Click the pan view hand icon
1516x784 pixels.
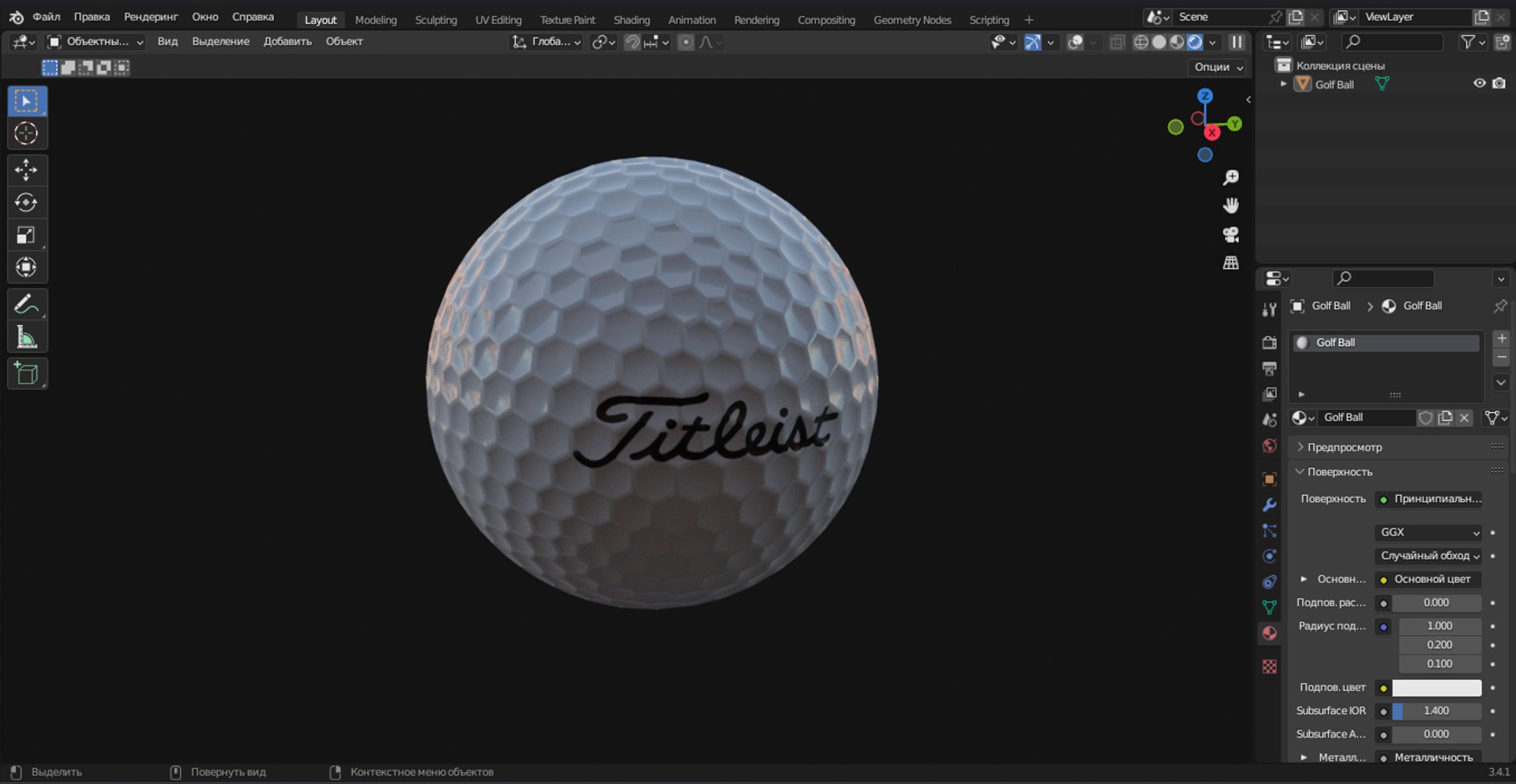pos(1230,206)
